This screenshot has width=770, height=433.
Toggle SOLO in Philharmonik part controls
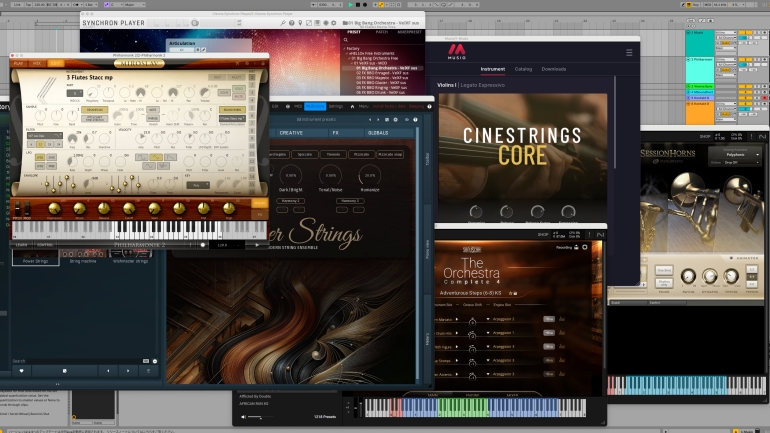[x=239, y=89]
